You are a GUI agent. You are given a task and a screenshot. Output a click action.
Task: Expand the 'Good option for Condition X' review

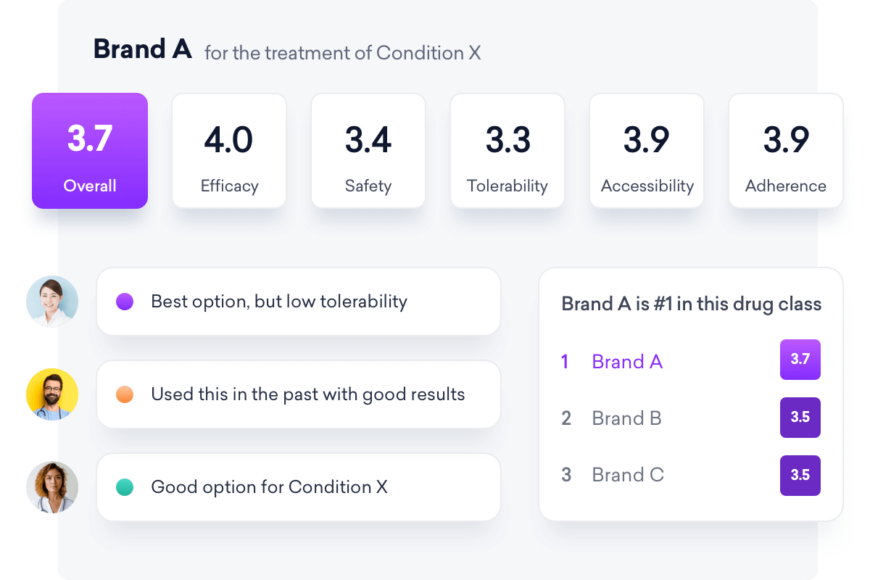click(298, 487)
